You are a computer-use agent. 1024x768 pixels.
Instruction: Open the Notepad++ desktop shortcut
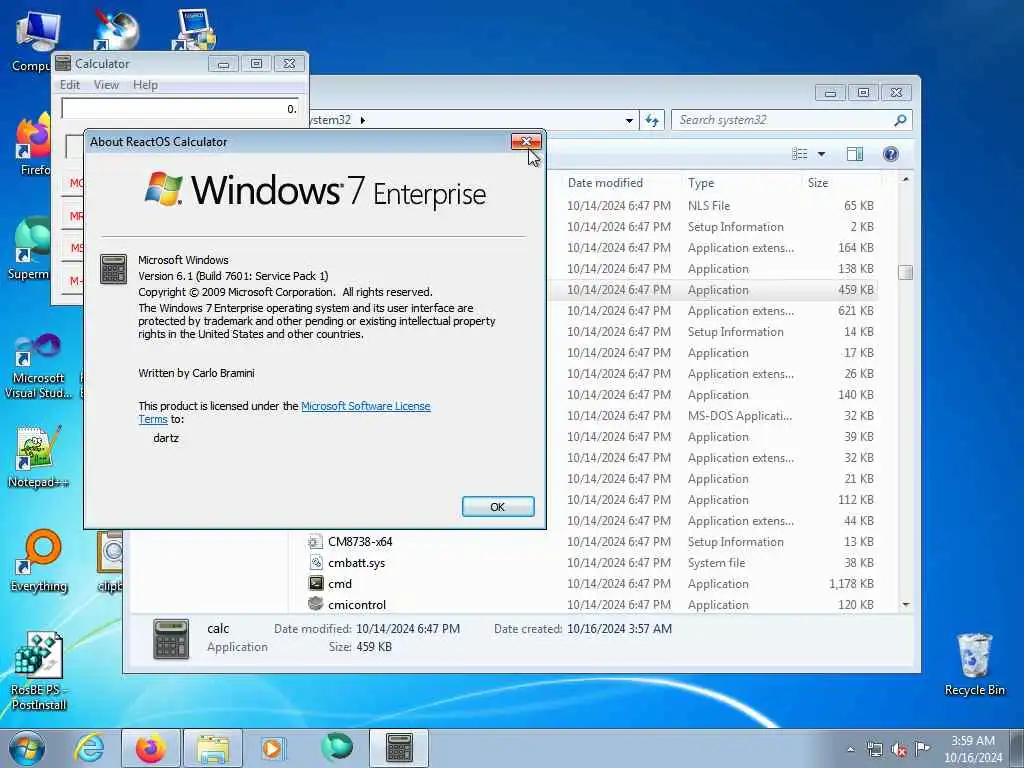tap(38, 456)
